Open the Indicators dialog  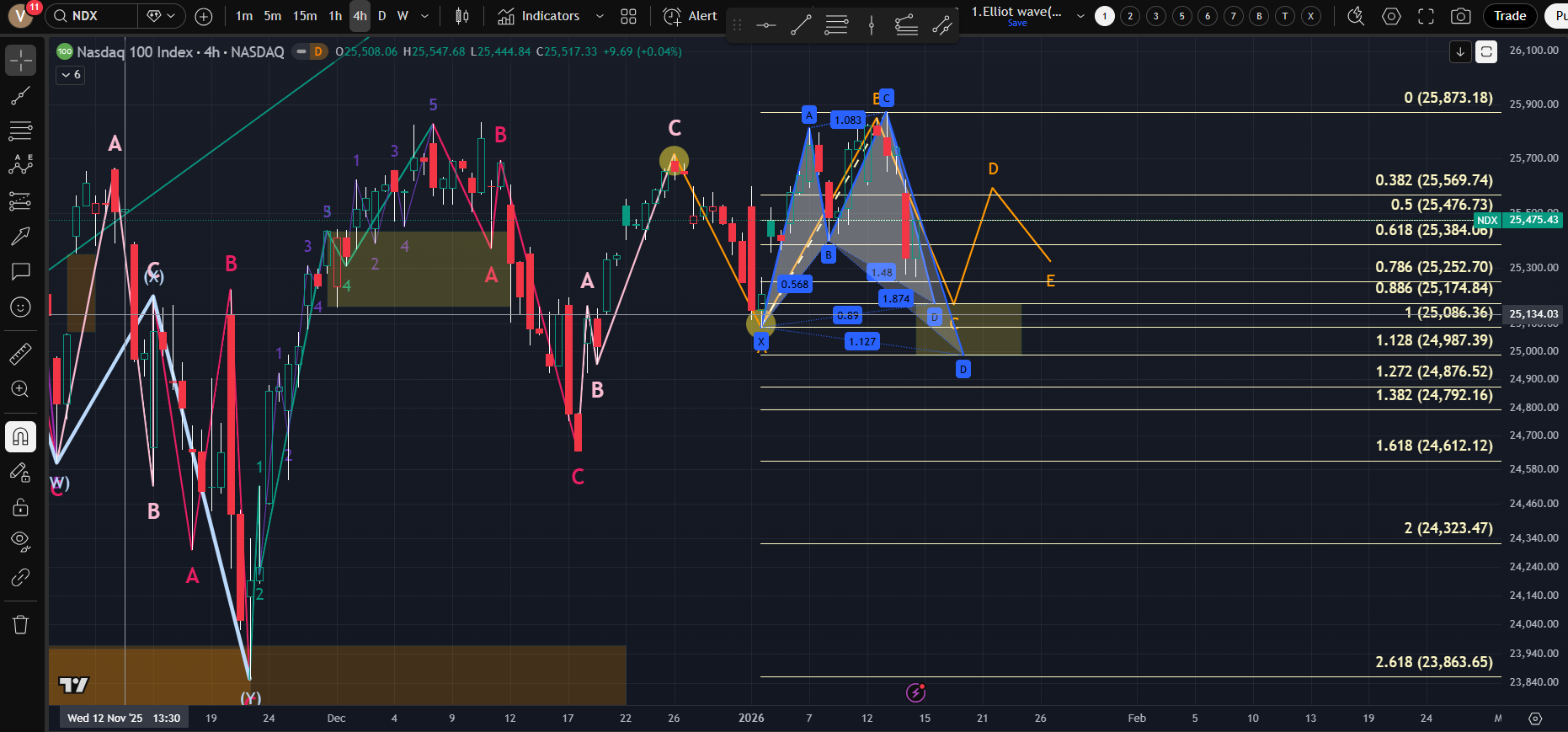tap(540, 16)
